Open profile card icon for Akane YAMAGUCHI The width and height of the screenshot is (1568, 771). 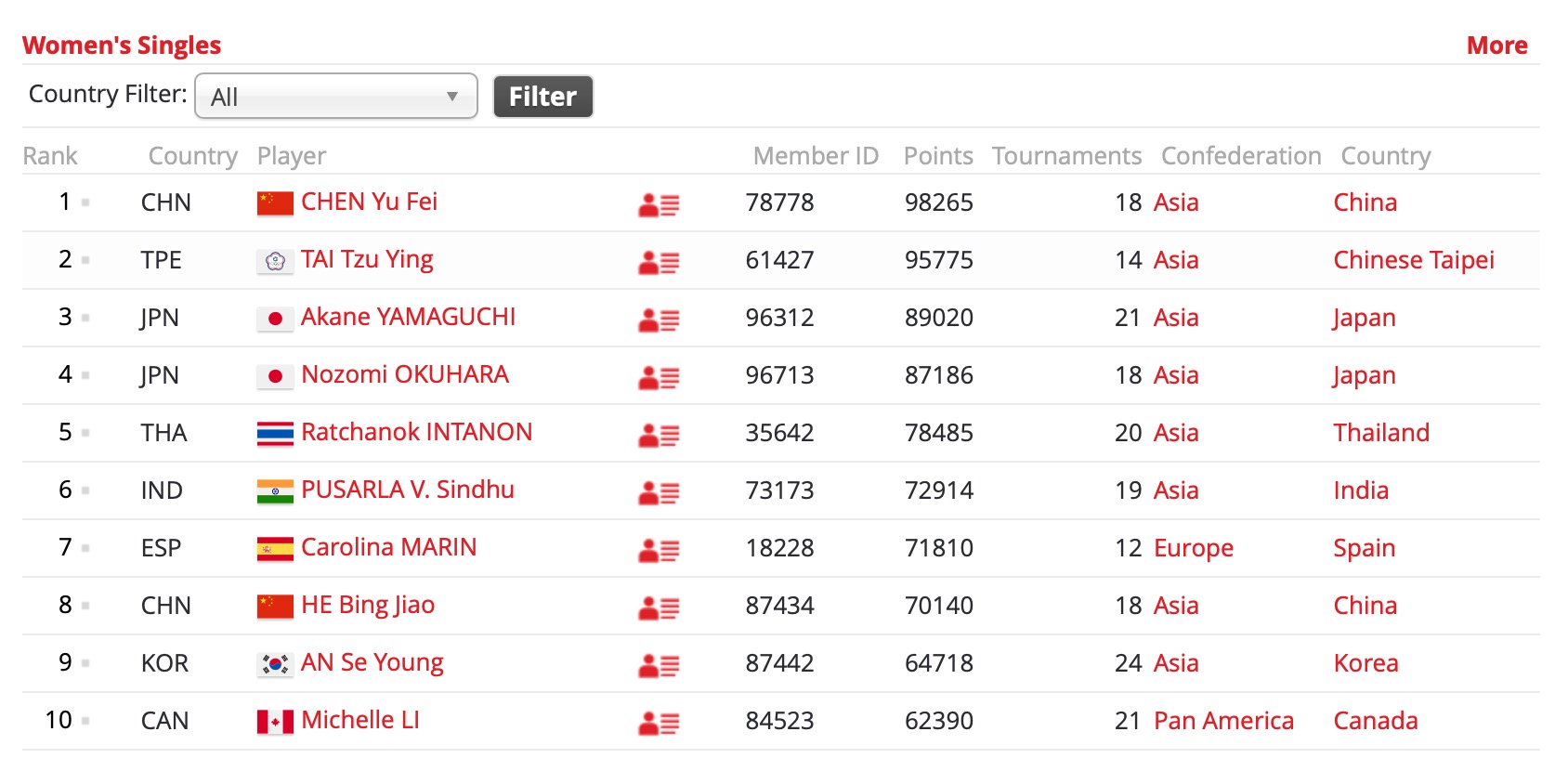click(x=659, y=320)
